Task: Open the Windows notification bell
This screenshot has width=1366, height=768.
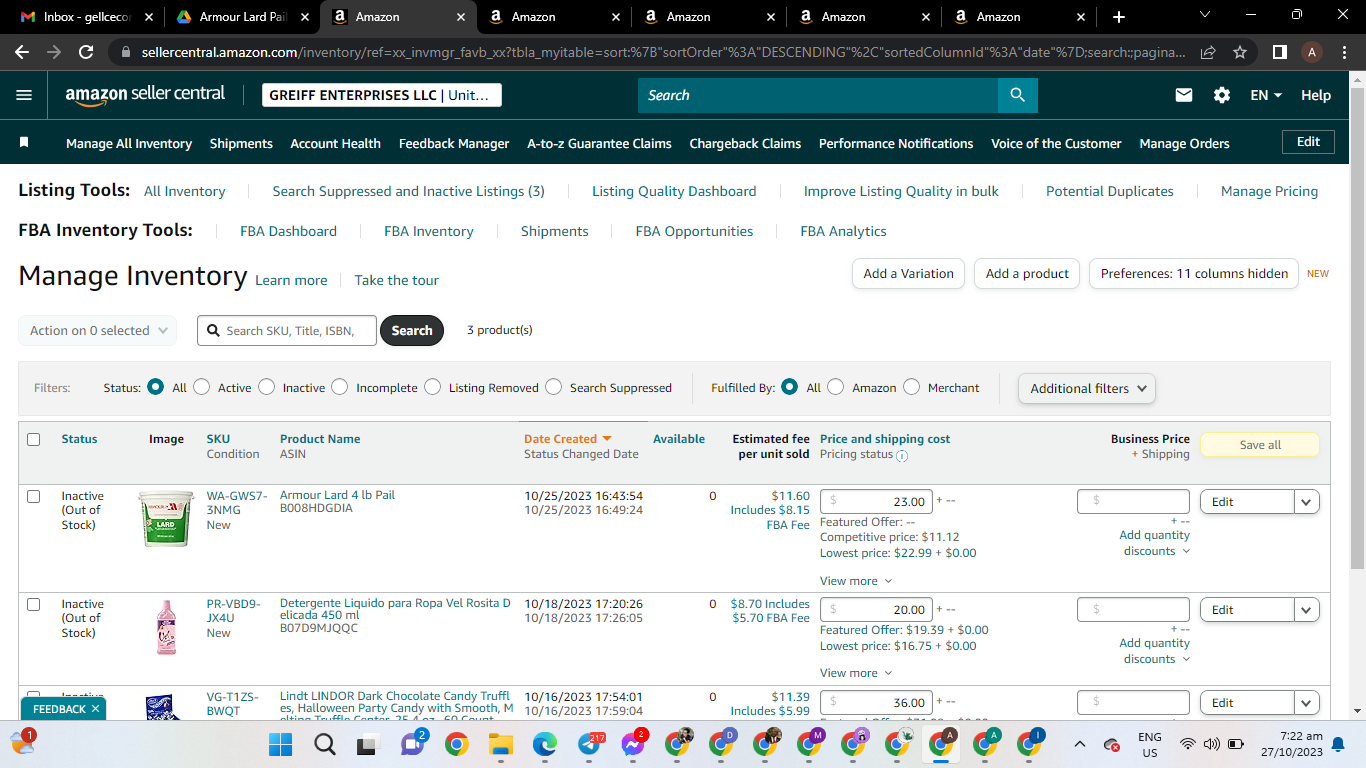Action: (x=1338, y=744)
